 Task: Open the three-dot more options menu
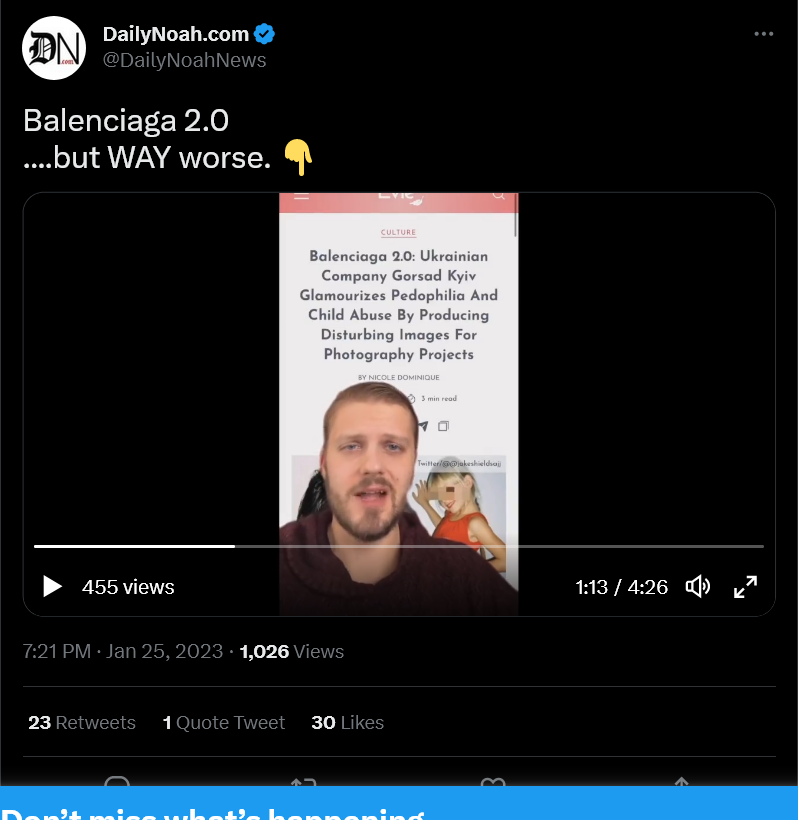click(x=763, y=34)
